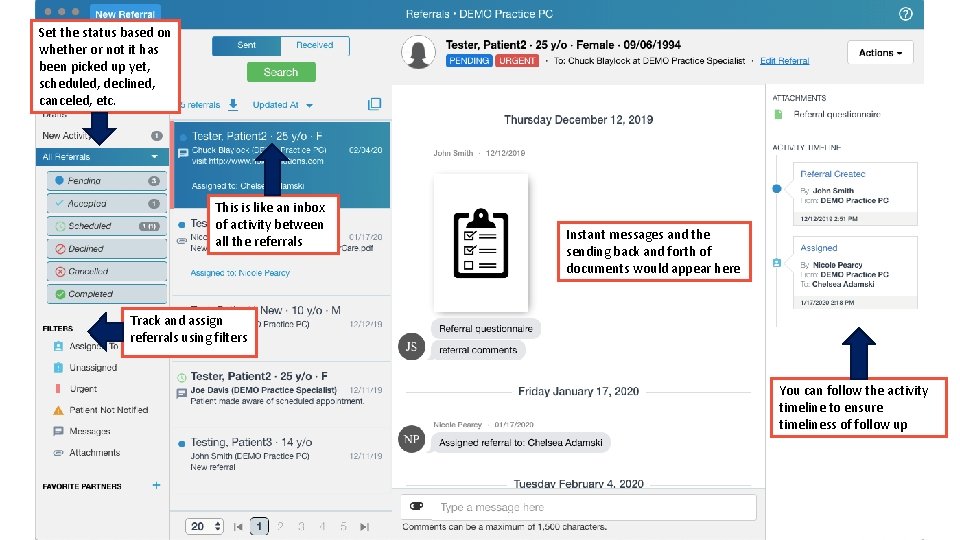The height and width of the screenshot is (540, 960).
Task: Click the attach file icon in message box
Action: pyautogui.click(x=416, y=506)
